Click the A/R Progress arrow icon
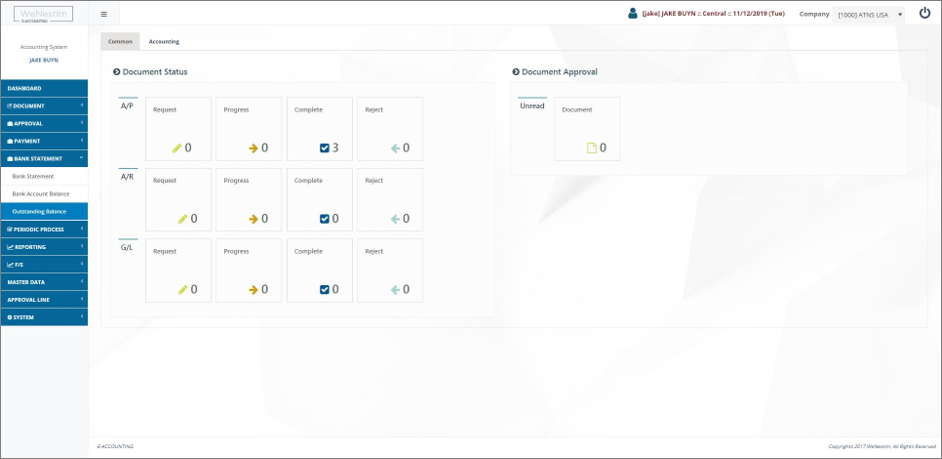 254,219
